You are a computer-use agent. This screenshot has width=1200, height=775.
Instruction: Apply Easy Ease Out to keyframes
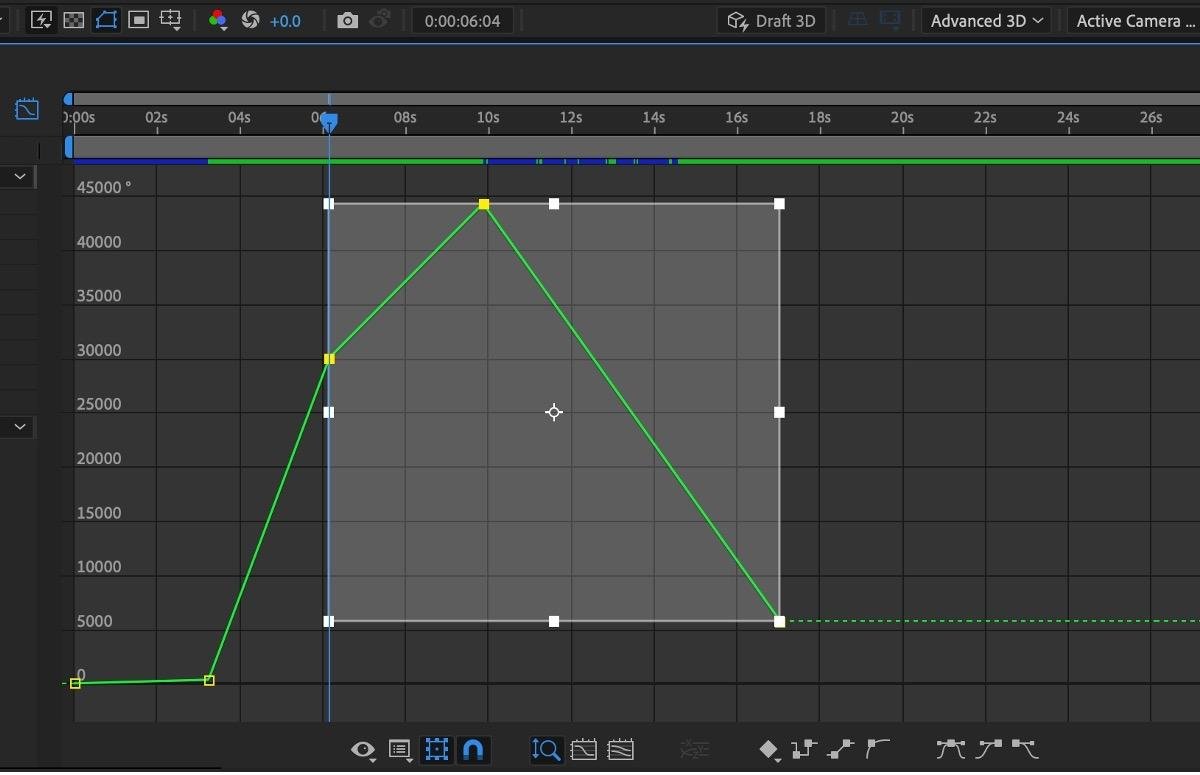[1025, 748]
